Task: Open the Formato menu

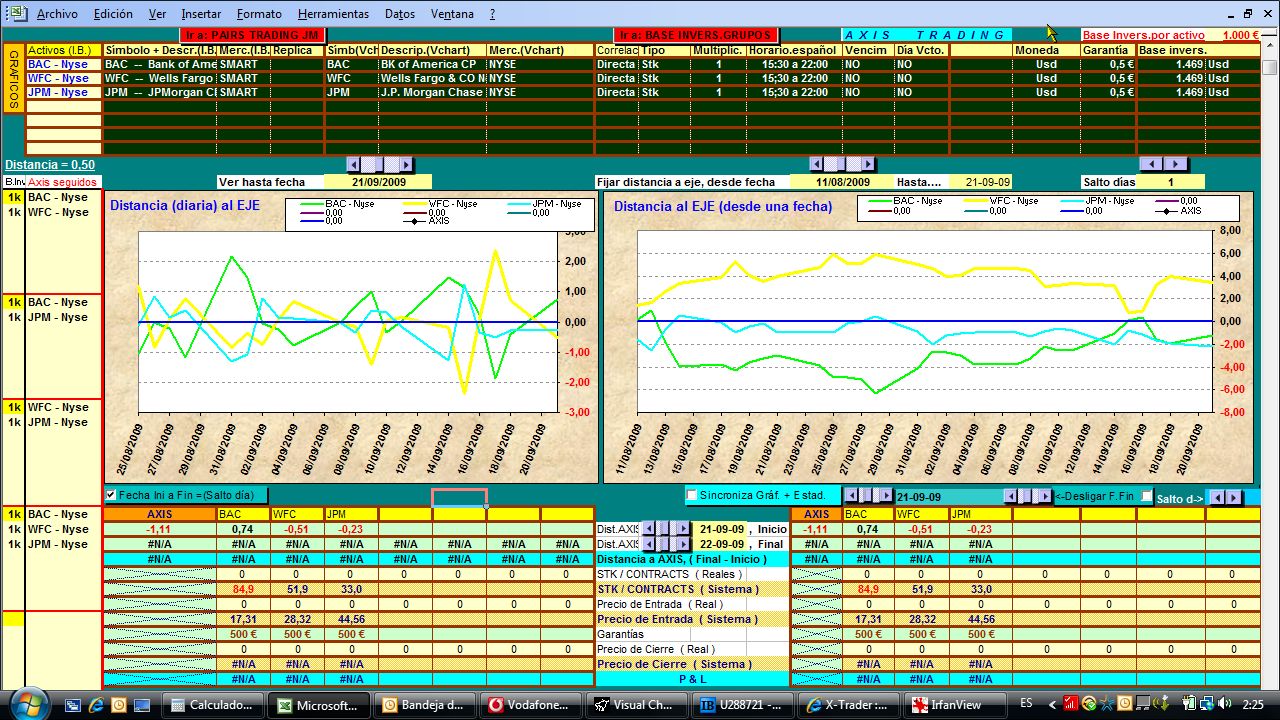Action: pyautogui.click(x=259, y=14)
